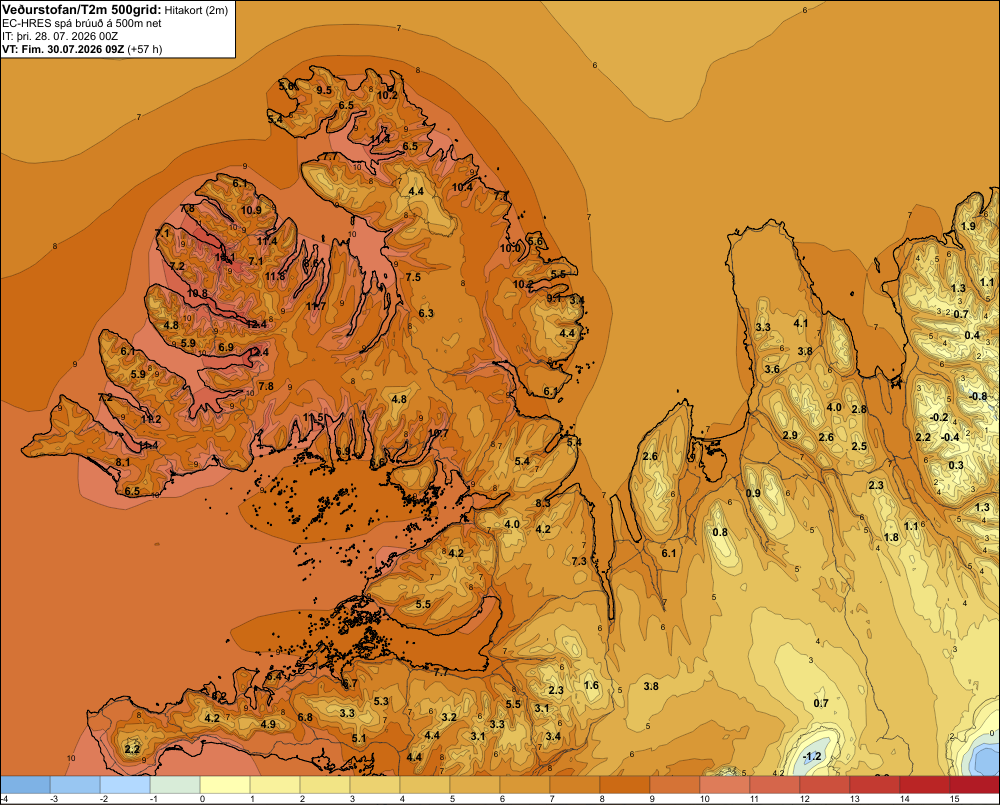Select the blue -4 to -3 legend swatch

(26, 785)
